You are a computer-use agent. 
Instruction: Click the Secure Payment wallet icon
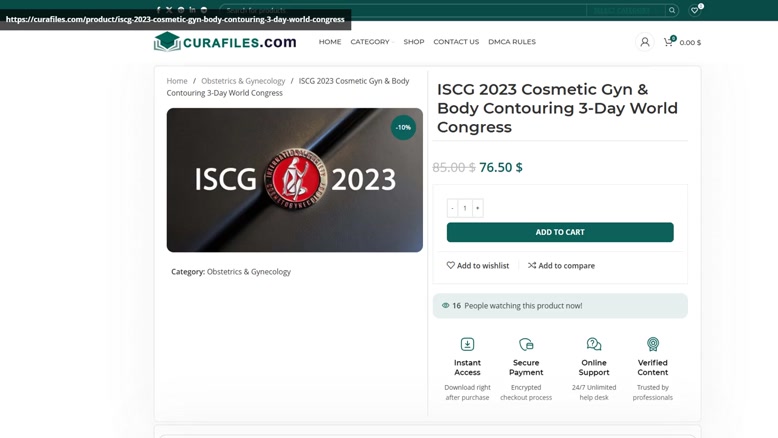(526, 344)
